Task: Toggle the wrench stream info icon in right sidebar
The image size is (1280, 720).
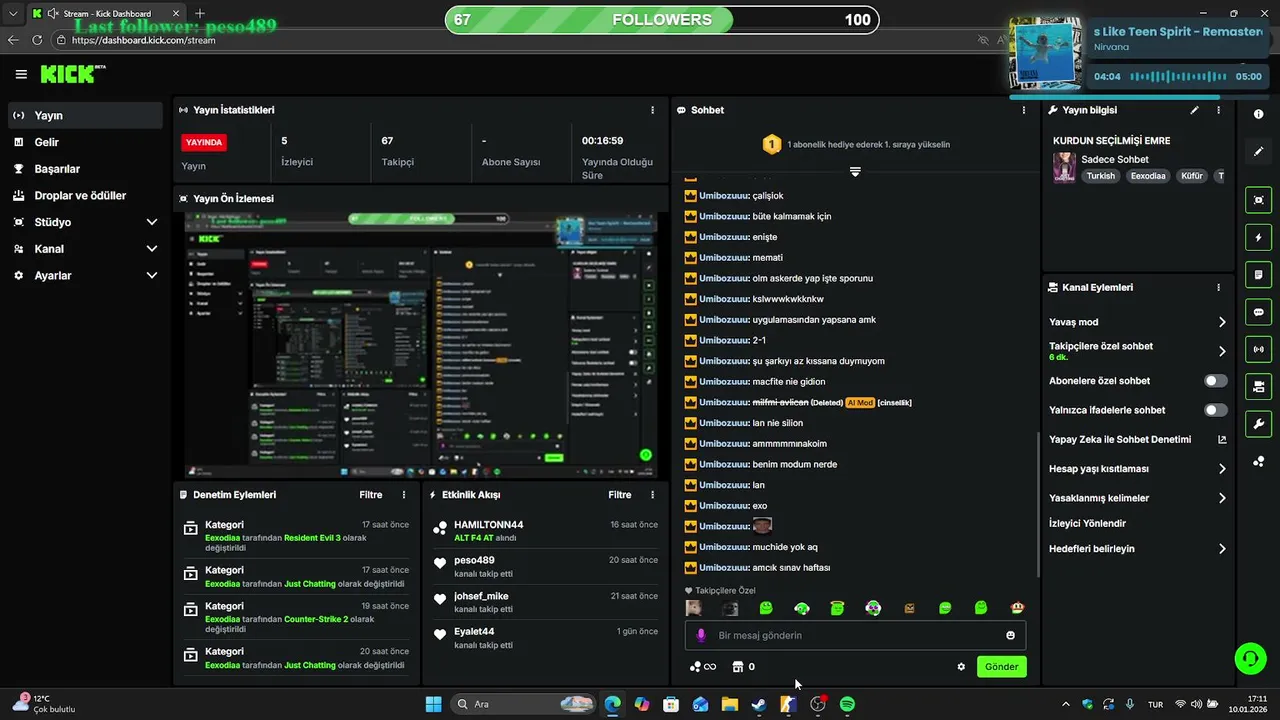Action: 1259,423
